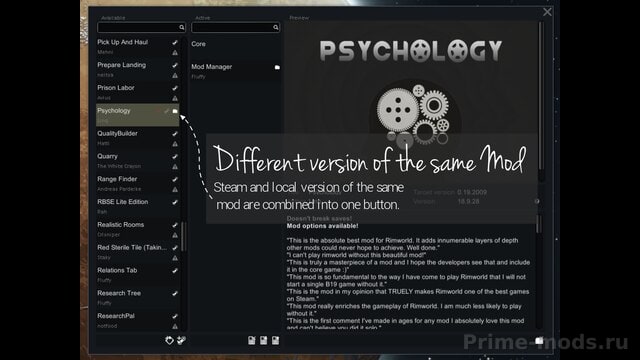
Task: Select the ResearchPal mod
Action: (138, 320)
